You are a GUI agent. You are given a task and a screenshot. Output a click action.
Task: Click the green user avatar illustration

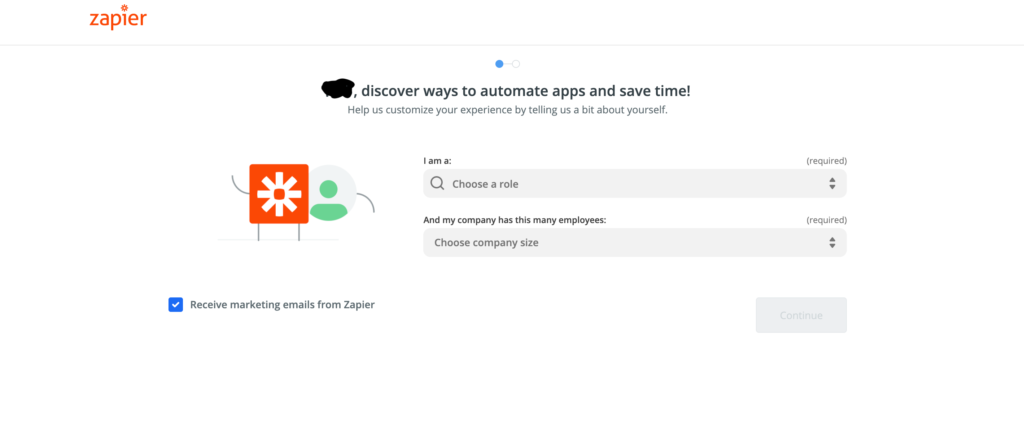pos(329,198)
